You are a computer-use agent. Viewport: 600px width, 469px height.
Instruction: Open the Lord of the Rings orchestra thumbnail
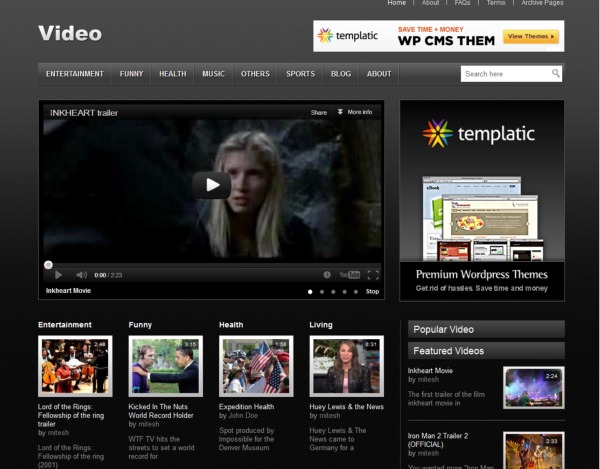coord(75,366)
